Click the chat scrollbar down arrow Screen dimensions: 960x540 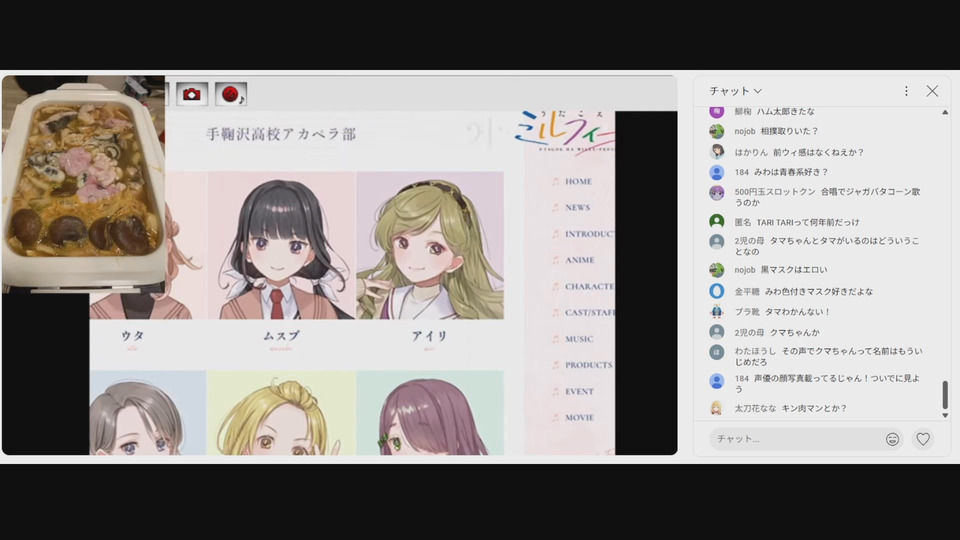coord(945,415)
